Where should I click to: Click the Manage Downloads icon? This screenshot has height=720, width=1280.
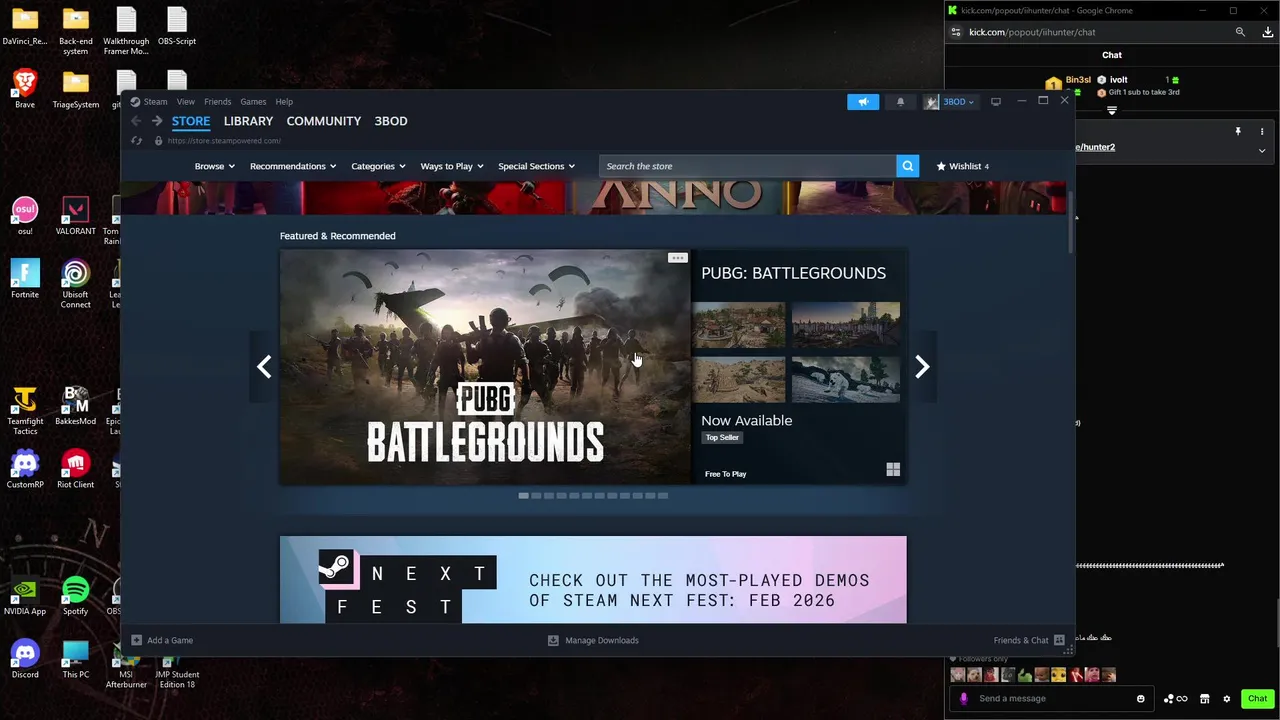pos(553,640)
